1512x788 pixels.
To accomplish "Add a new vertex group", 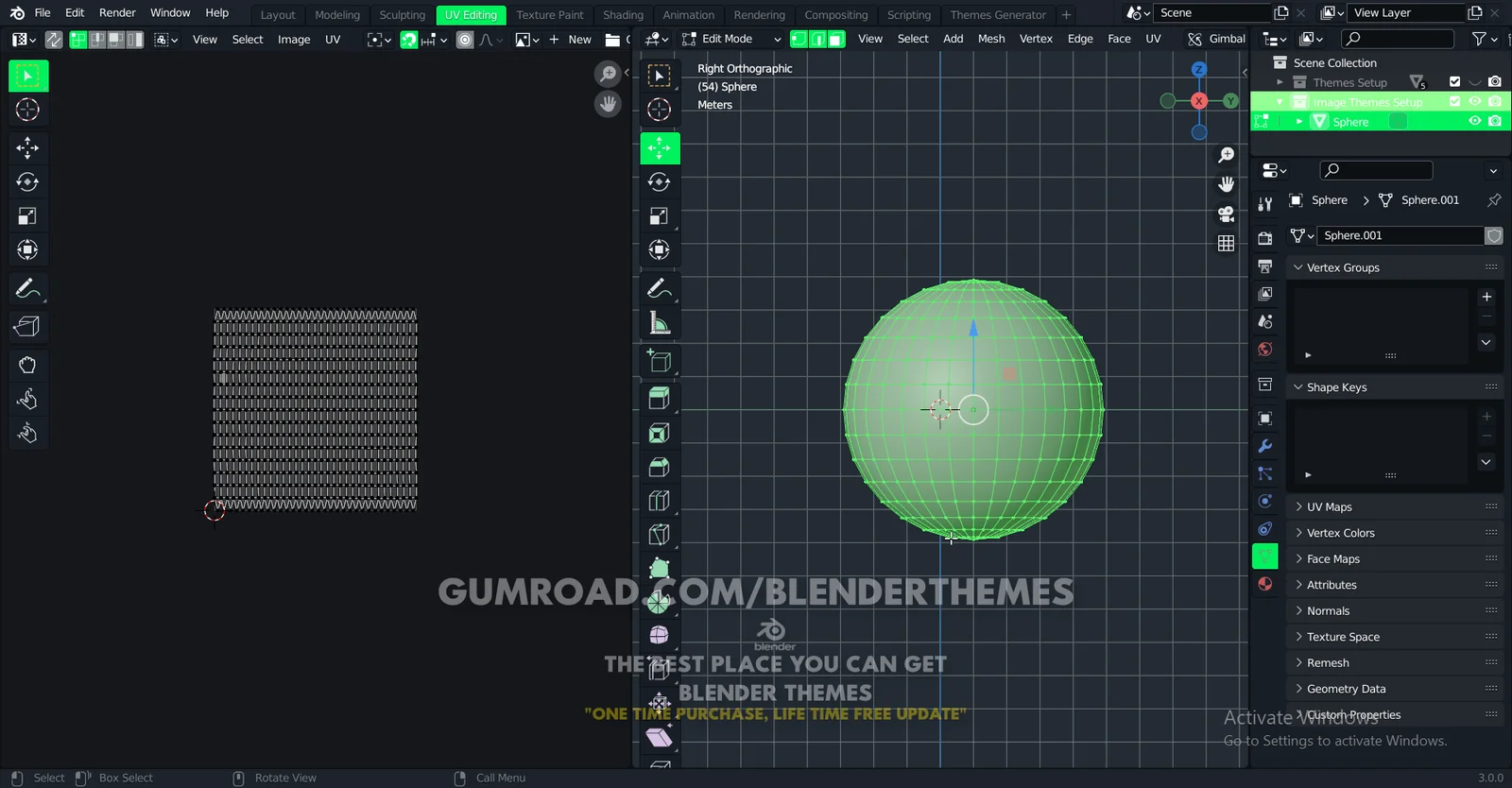I will coord(1486,297).
